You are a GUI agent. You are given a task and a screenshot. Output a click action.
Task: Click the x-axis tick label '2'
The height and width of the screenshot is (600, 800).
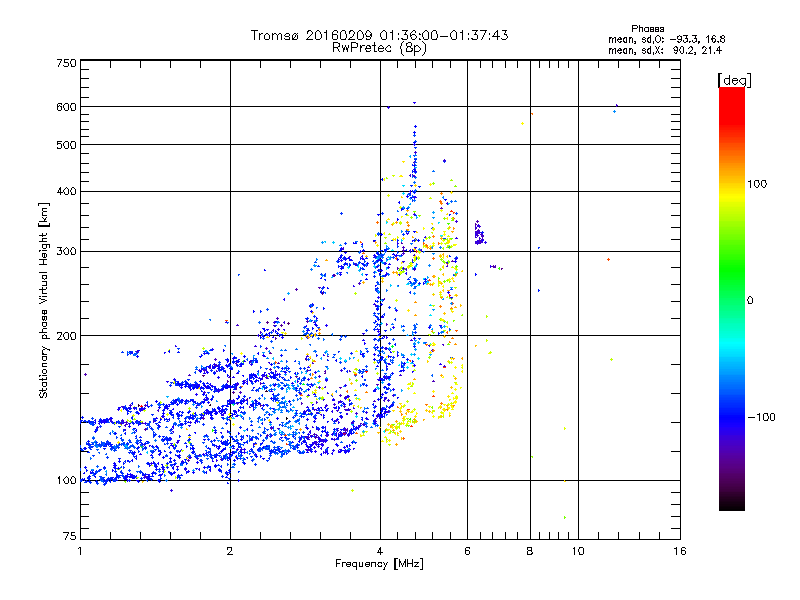[230, 551]
